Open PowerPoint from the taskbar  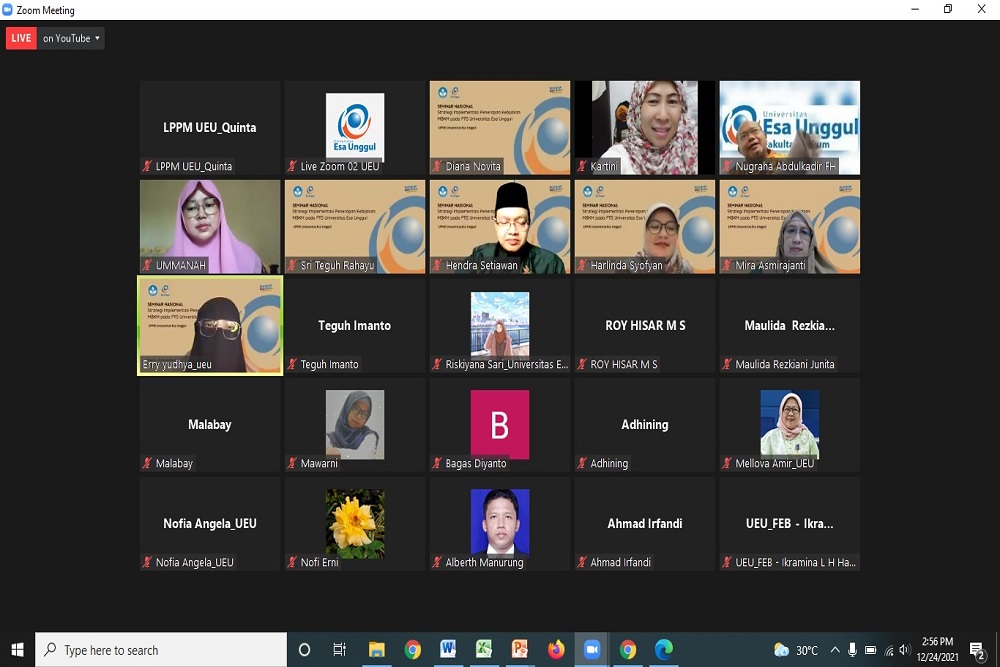click(x=520, y=650)
